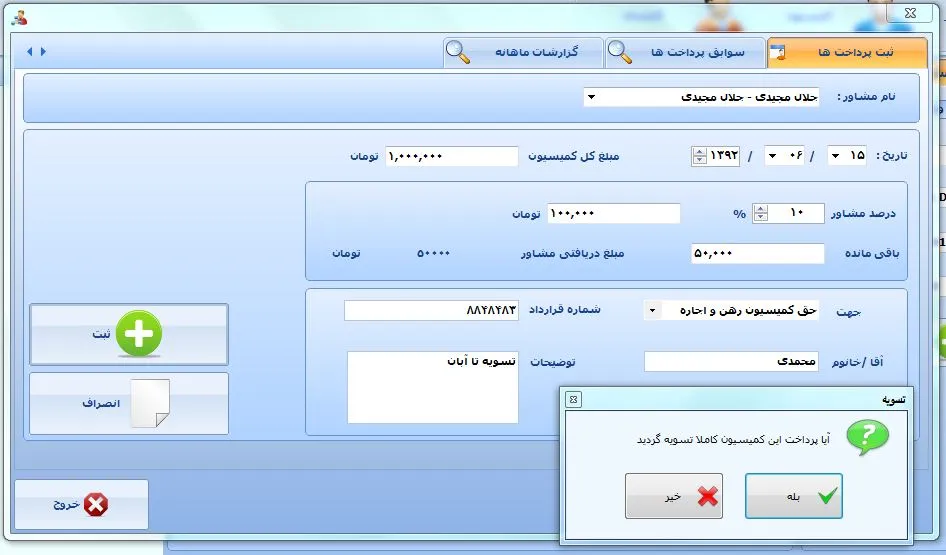Click the blank page icon for انصراف
The image size is (946, 555).
(x=148, y=403)
